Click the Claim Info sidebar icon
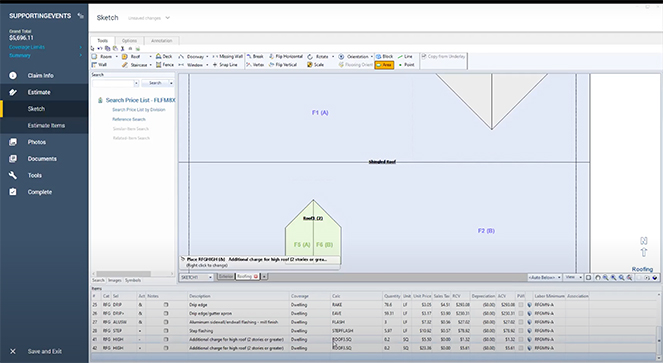Viewport: 663px width, 363px height. 13,75
